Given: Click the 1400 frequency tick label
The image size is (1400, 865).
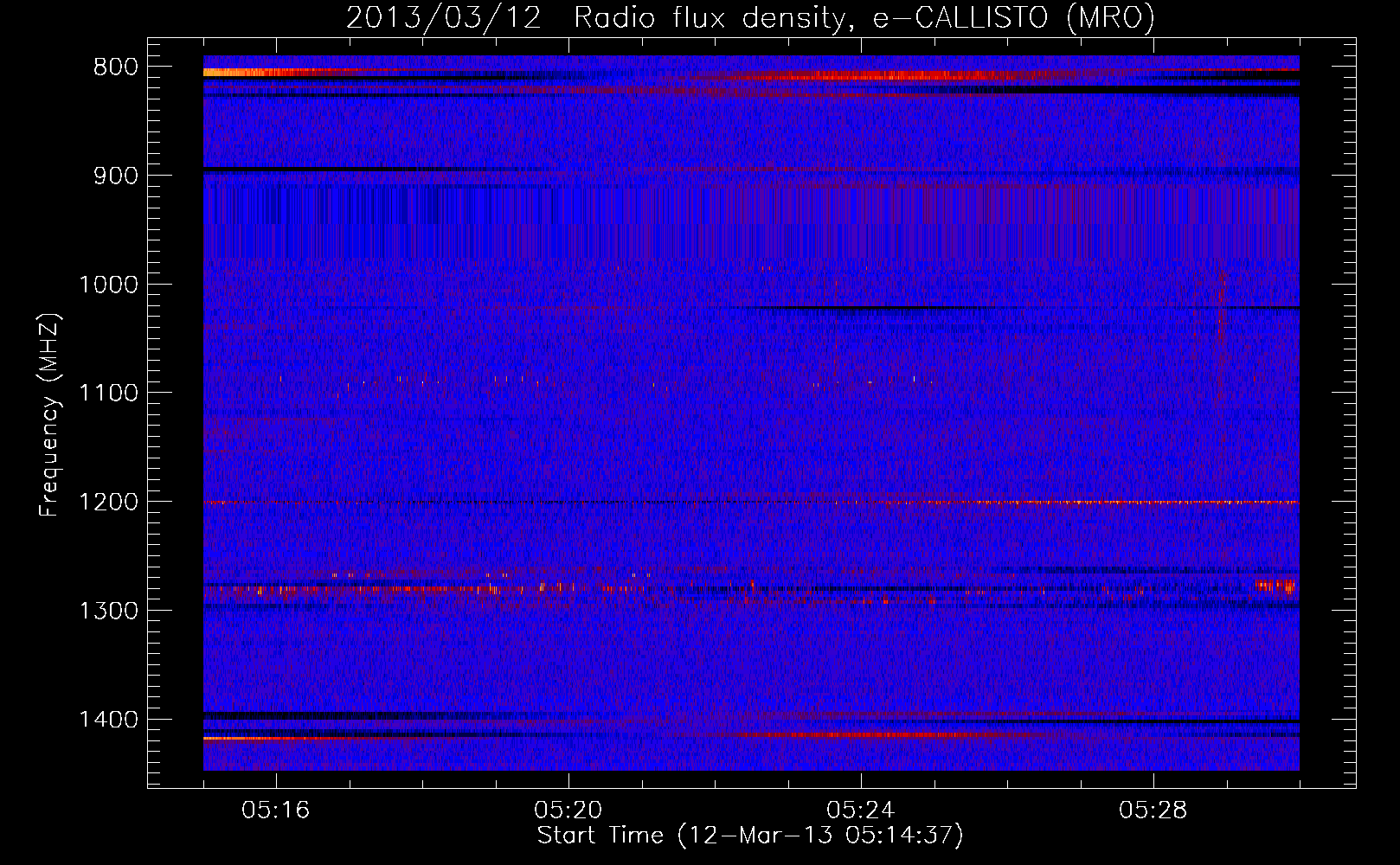Looking at the screenshot, I should point(108,720).
